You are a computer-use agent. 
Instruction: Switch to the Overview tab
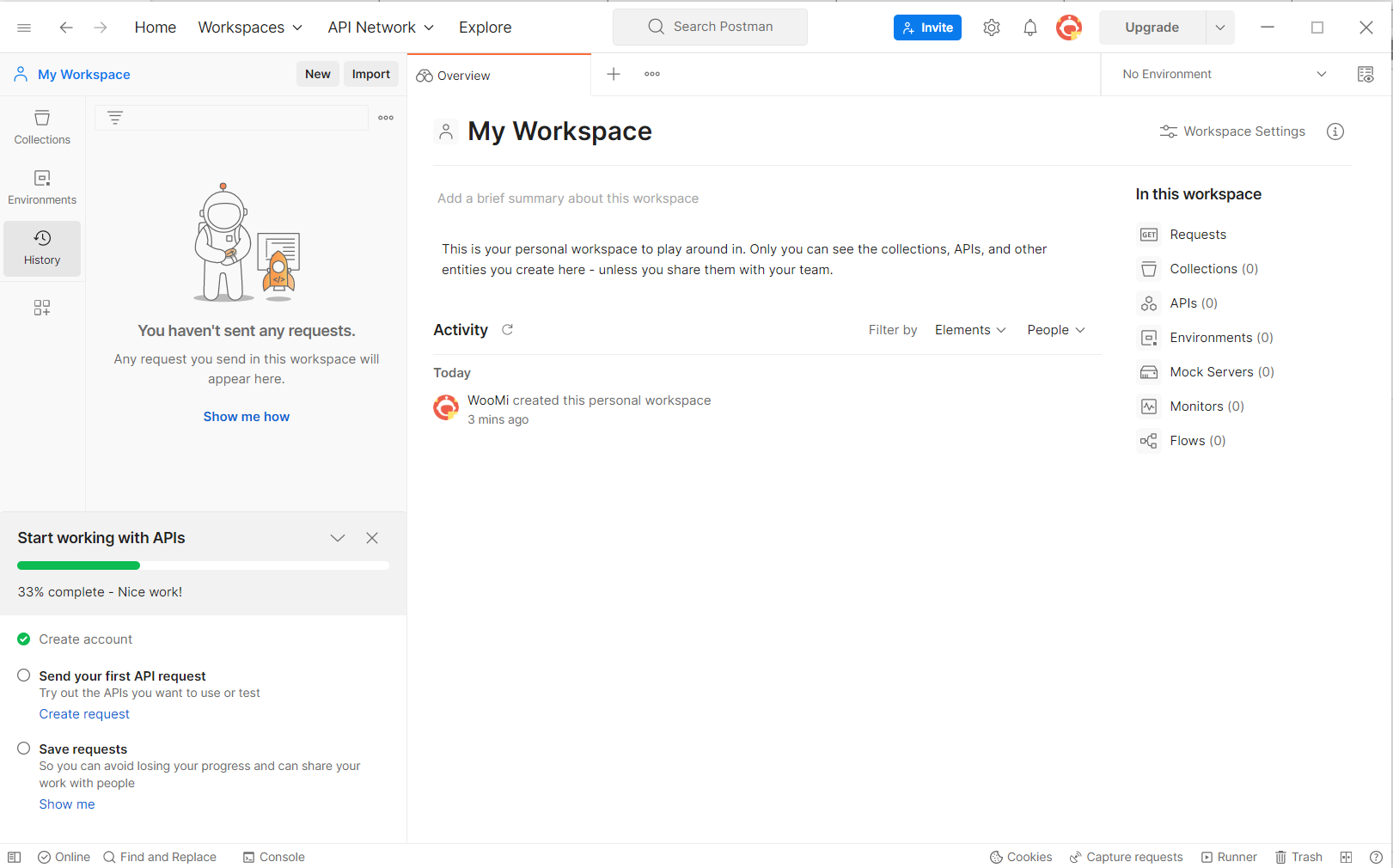pyautogui.click(x=499, y=75)
